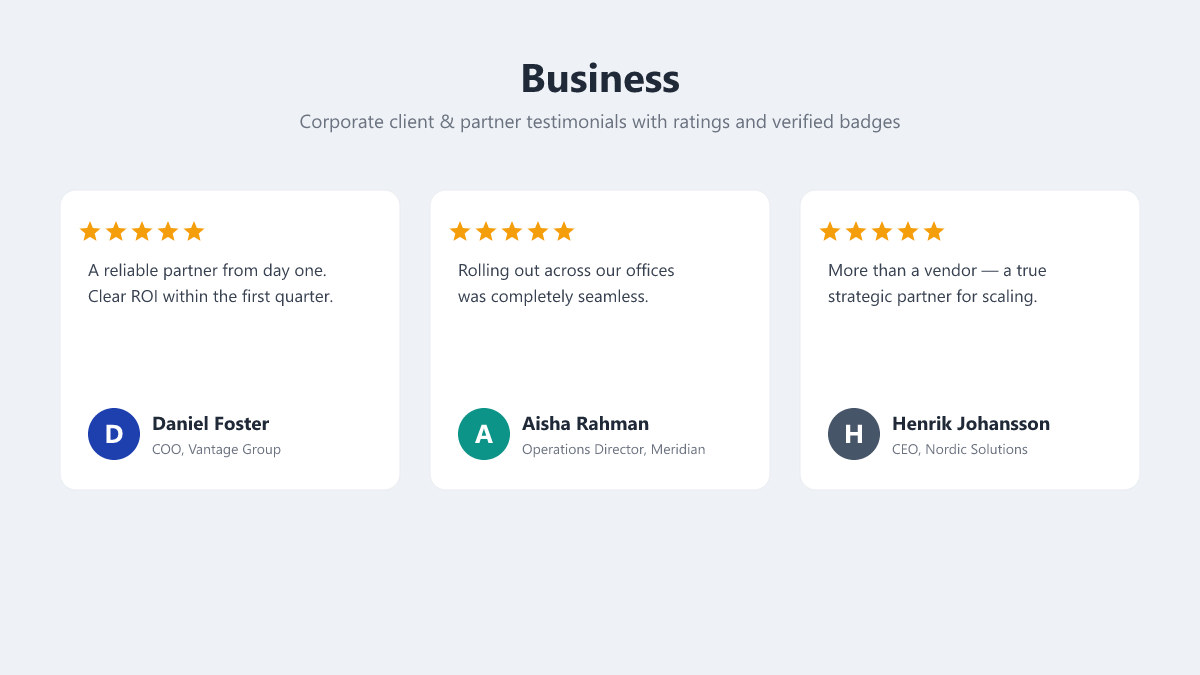Click the 'Rolling out across our offices' quote
This screenshot has width=1200, height=675.
[x=566, y=283]
